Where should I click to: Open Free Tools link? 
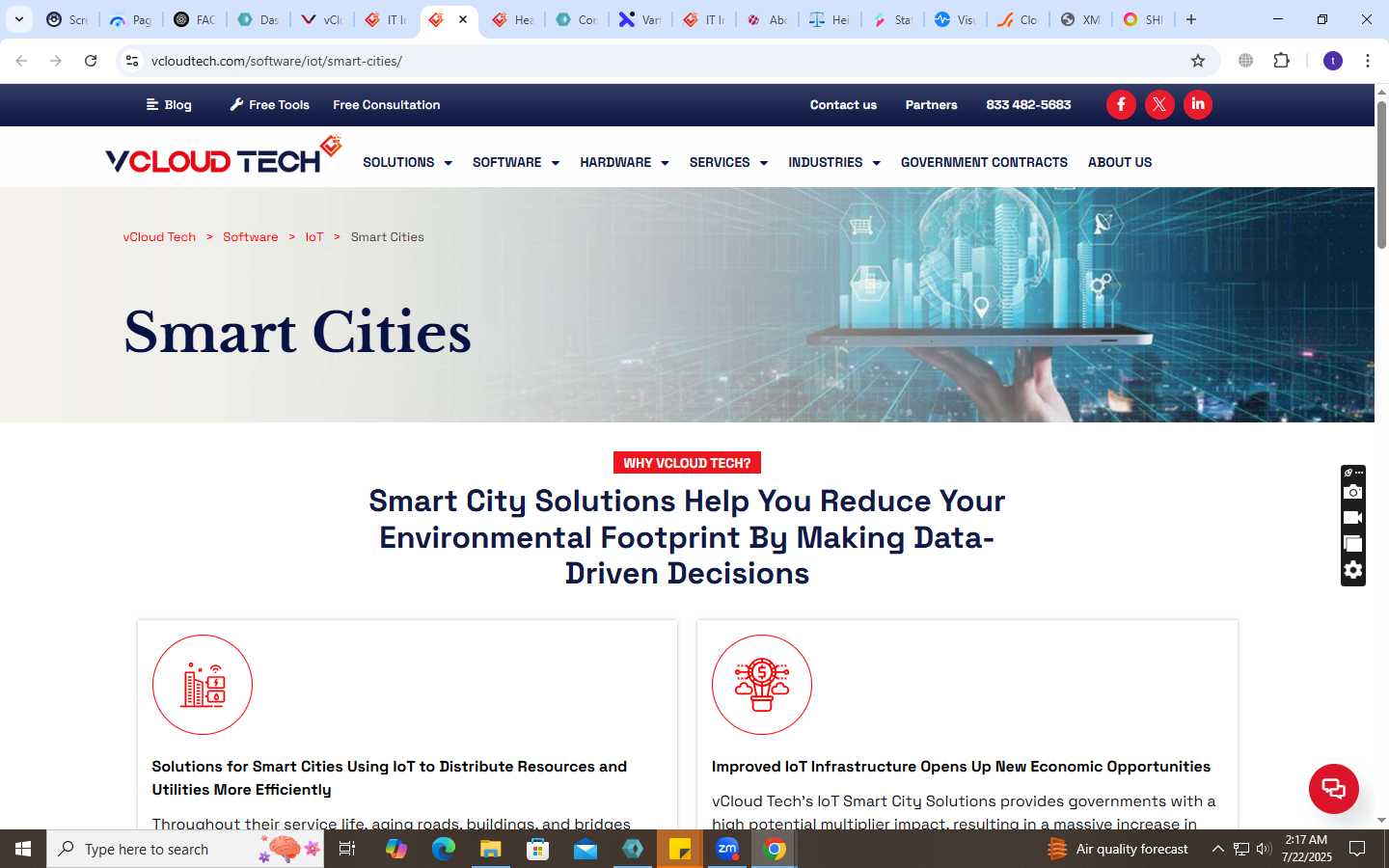click(269, 104)
